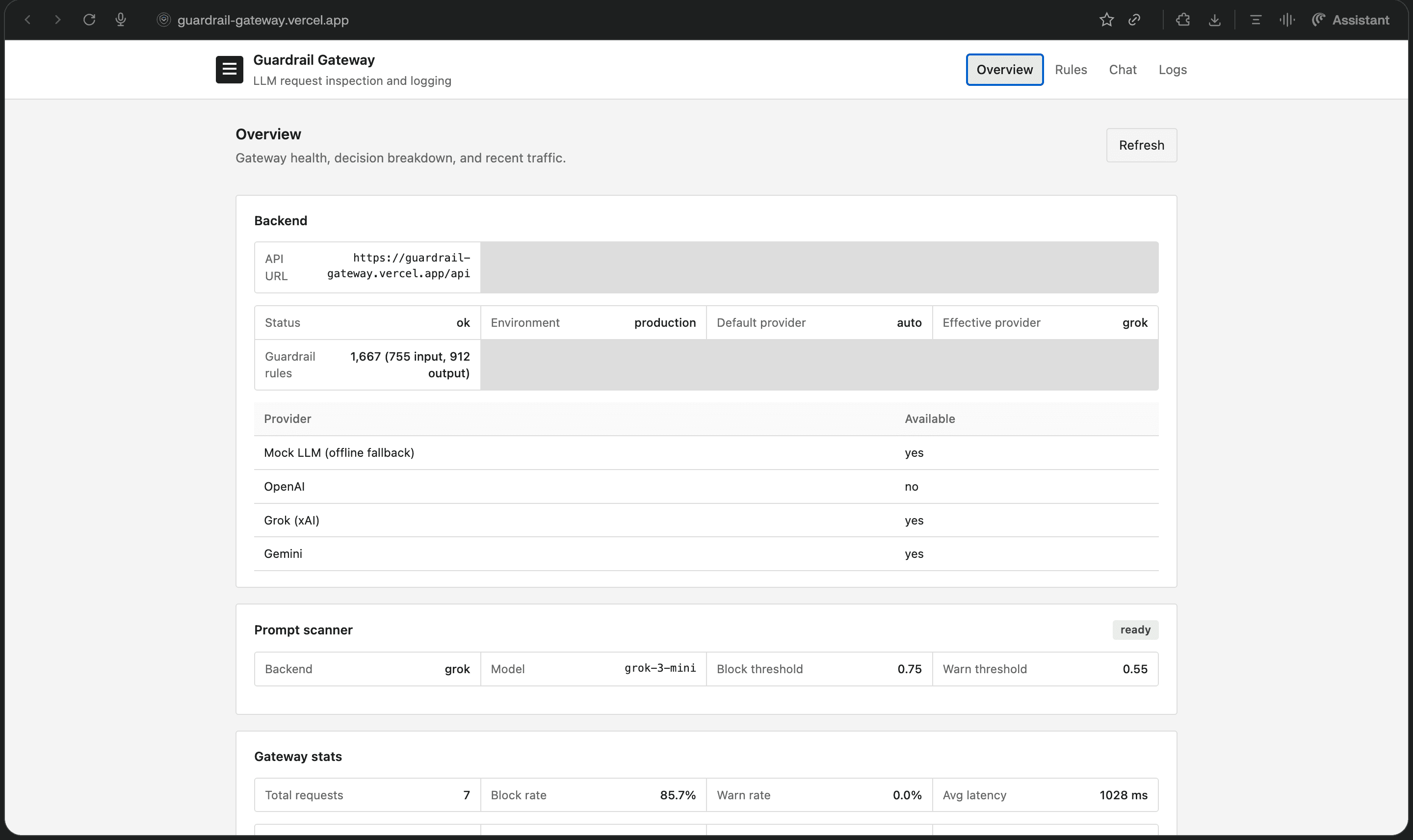Click the Warn rate '0.0%' value
Image resolution: width=1413 pixels, height=840 pixels.
pos(907,795)
